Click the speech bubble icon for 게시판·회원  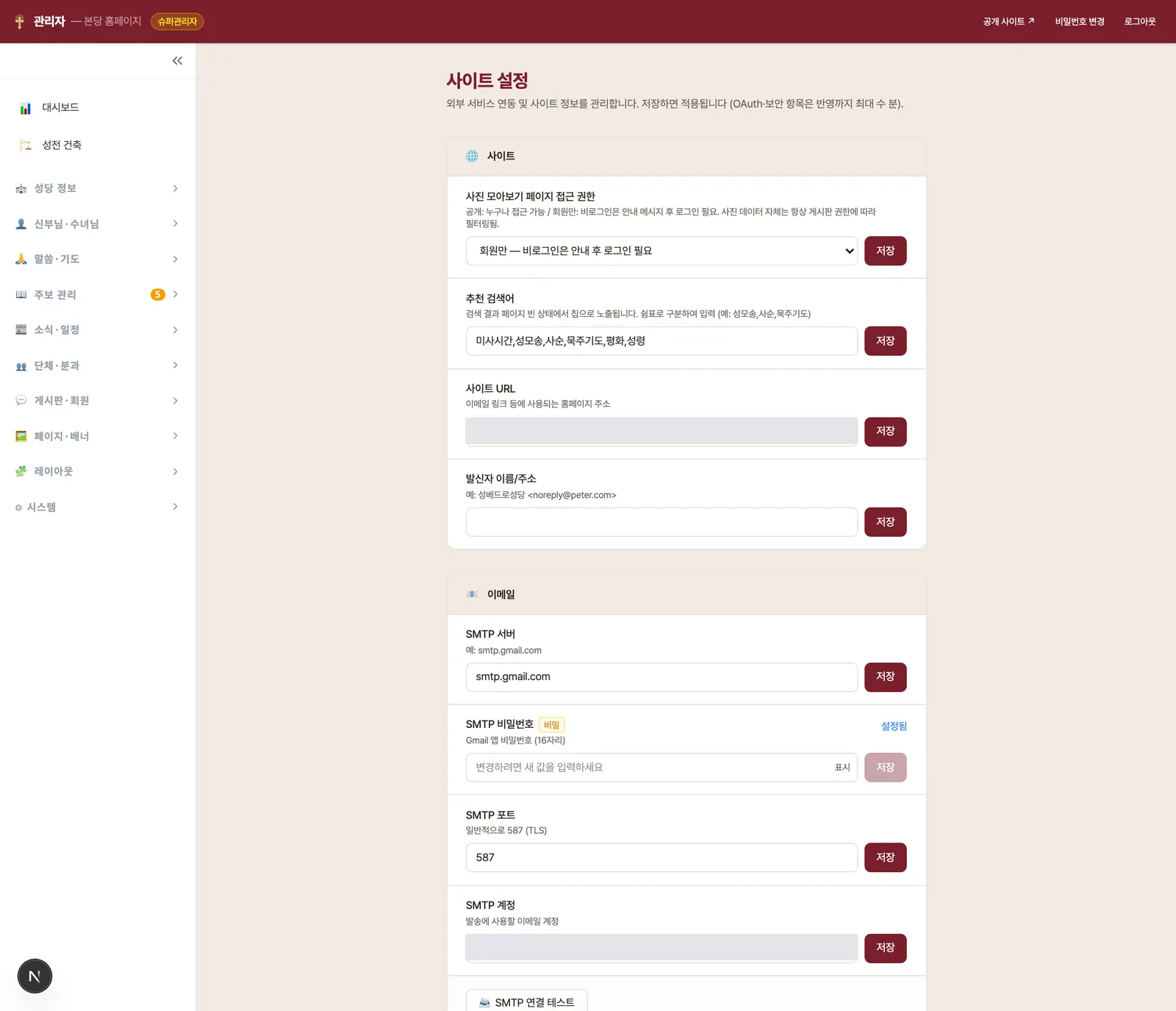(21, 401)
